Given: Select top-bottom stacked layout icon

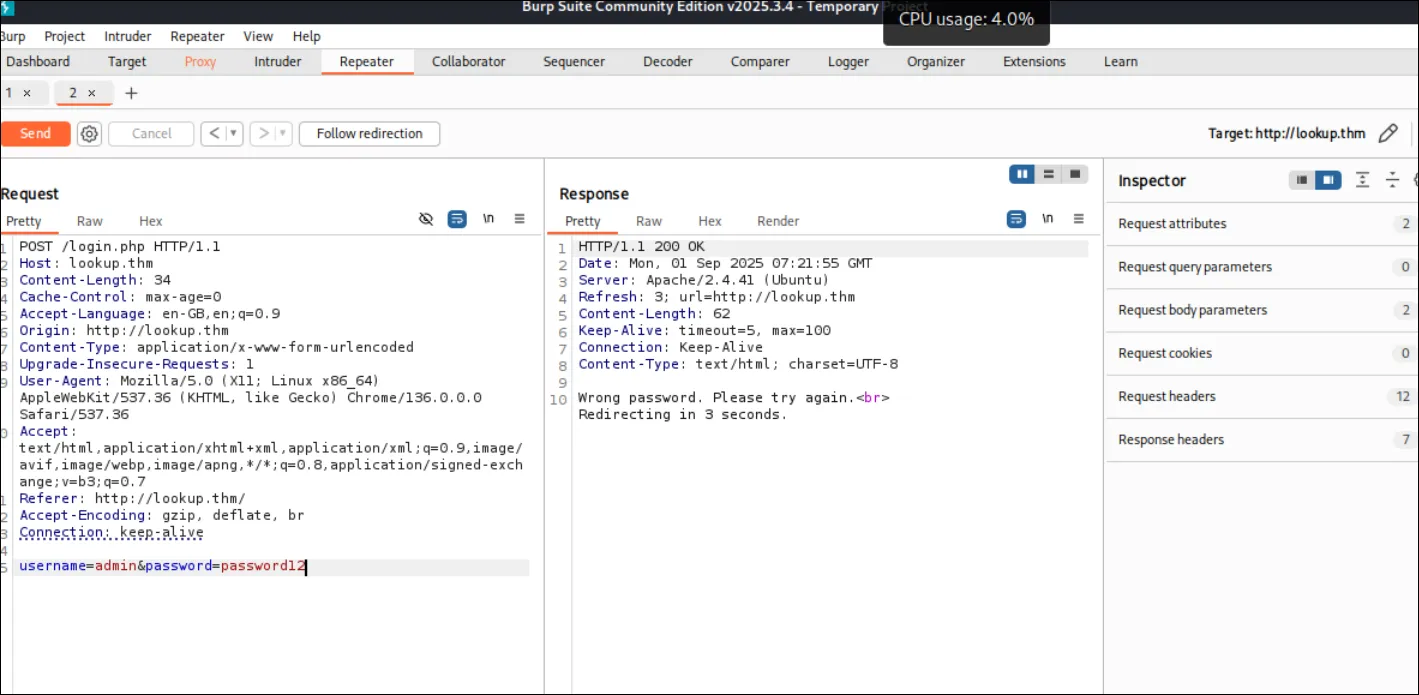Looking at the screenshot, I should tap(1048, 174).
